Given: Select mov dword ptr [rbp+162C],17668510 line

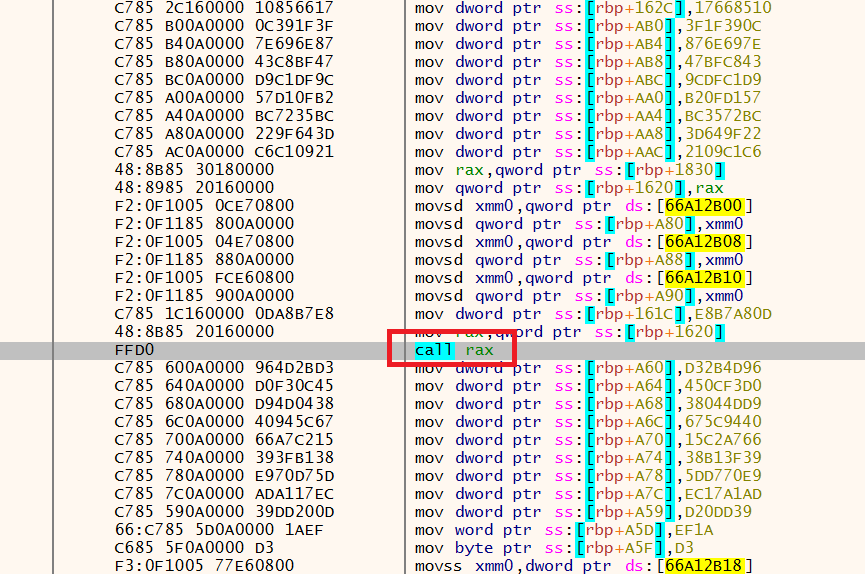Looking at the screenshot, I should [x=593, y=8].
